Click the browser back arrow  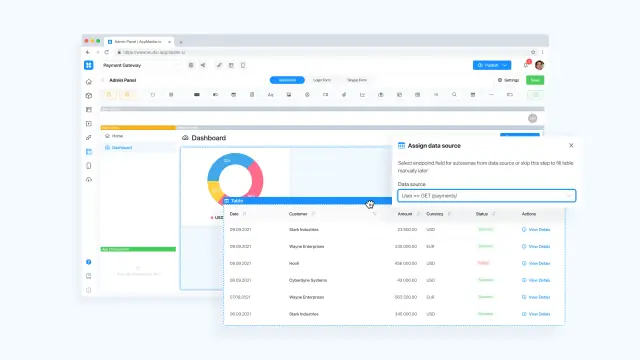coord(88,52)
